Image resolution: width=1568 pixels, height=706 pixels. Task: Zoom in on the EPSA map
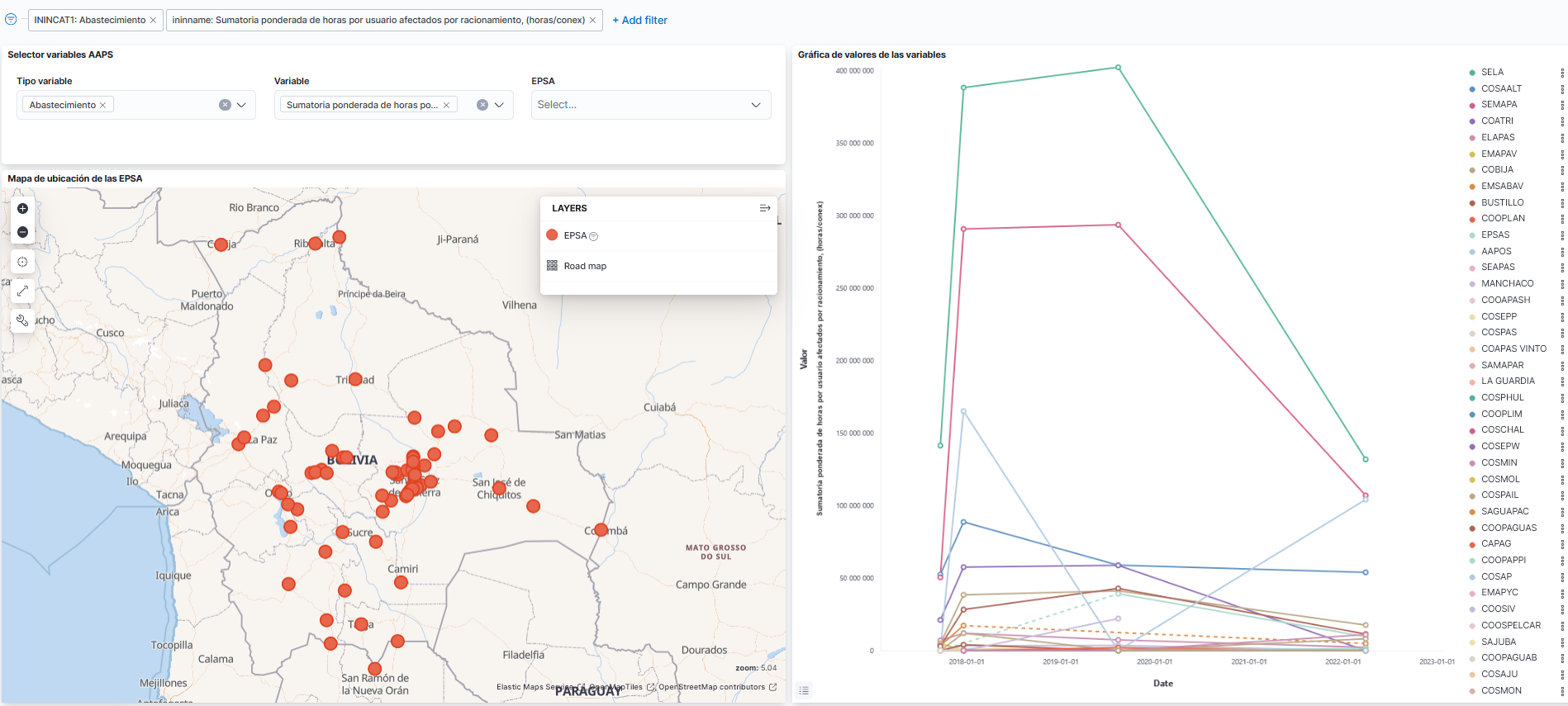click(23, 209)
